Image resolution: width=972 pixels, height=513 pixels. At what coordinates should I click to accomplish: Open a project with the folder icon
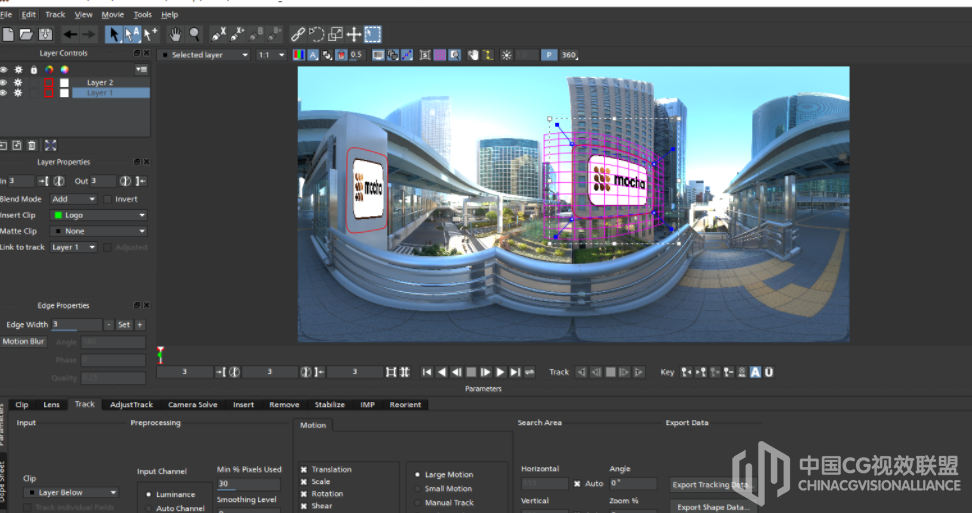click(x=26, y=35)
